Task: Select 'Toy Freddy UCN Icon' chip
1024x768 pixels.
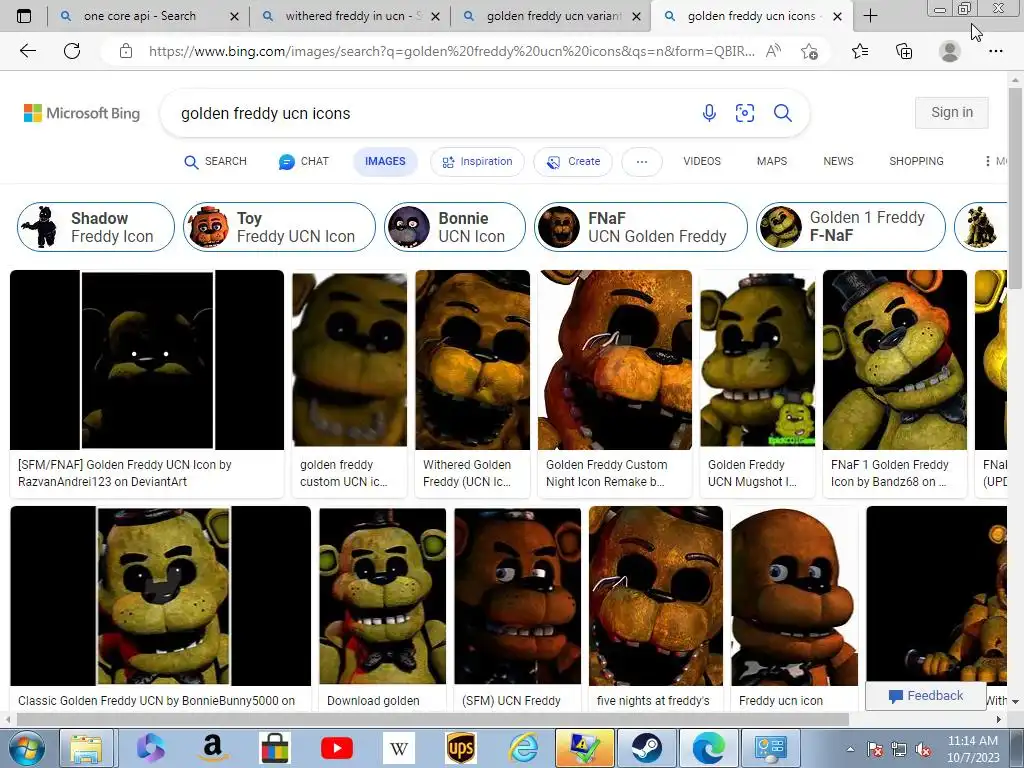Action: click(x=280, y=227)
